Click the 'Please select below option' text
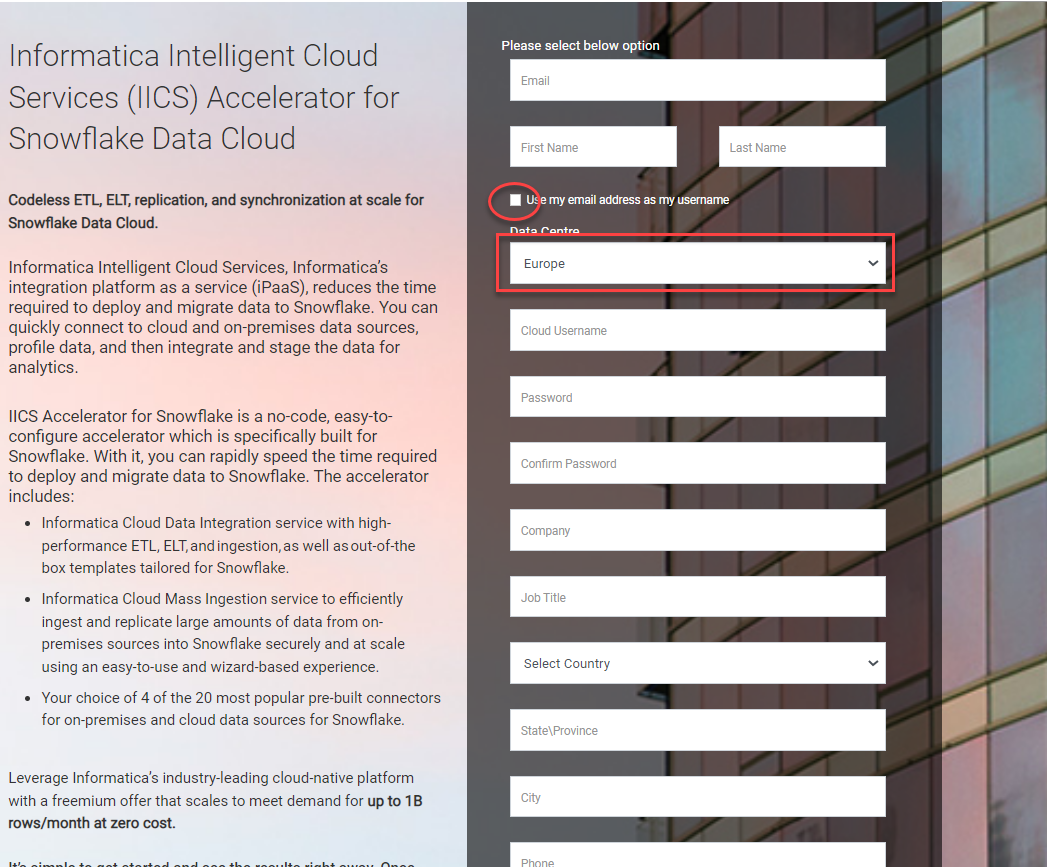1047x867 pixels. (580, 46)
